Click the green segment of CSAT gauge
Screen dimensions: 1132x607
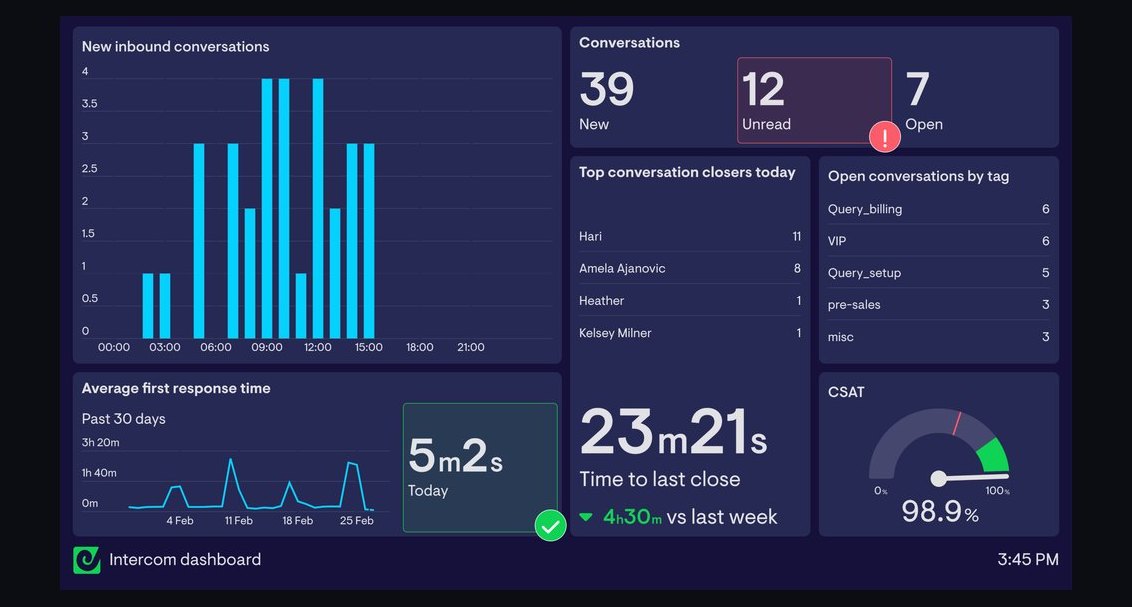click(x=994, y=455)
